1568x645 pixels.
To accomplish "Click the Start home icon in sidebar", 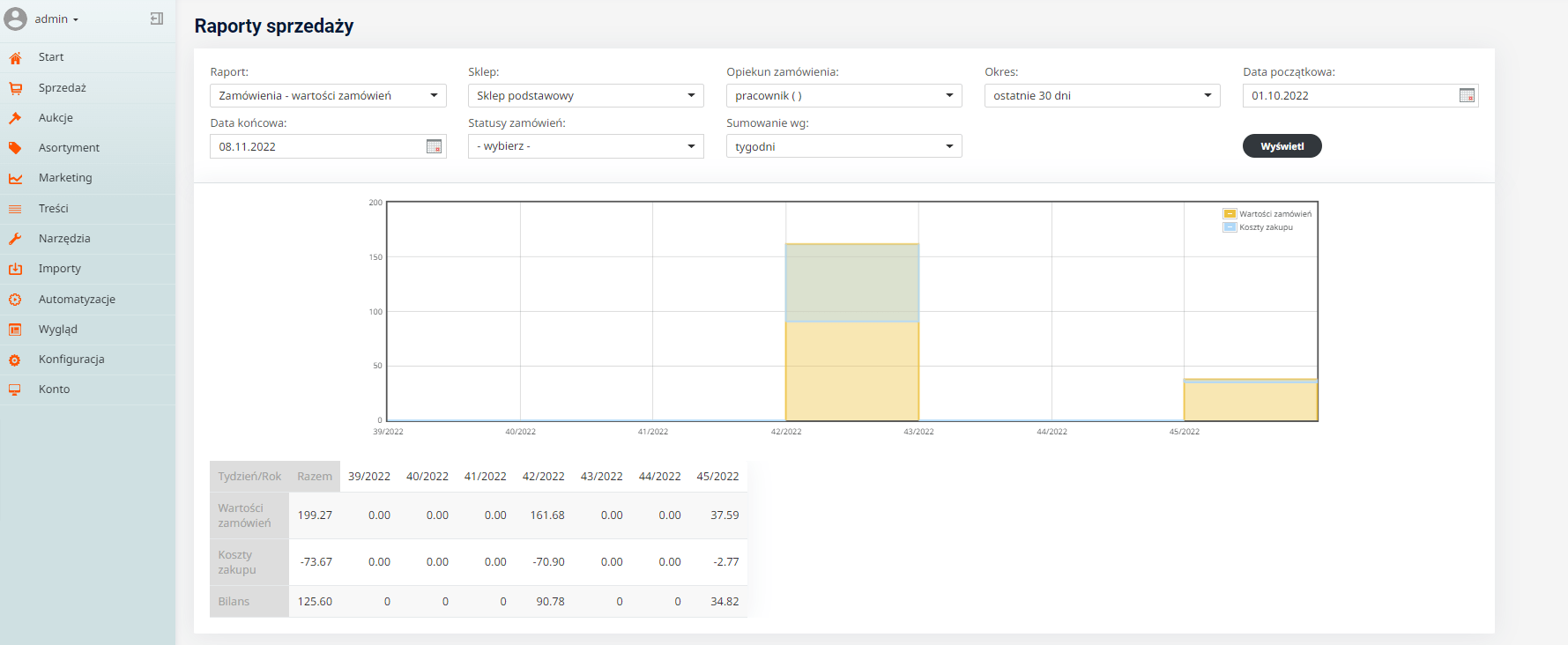I will click(x=15, y=58).
